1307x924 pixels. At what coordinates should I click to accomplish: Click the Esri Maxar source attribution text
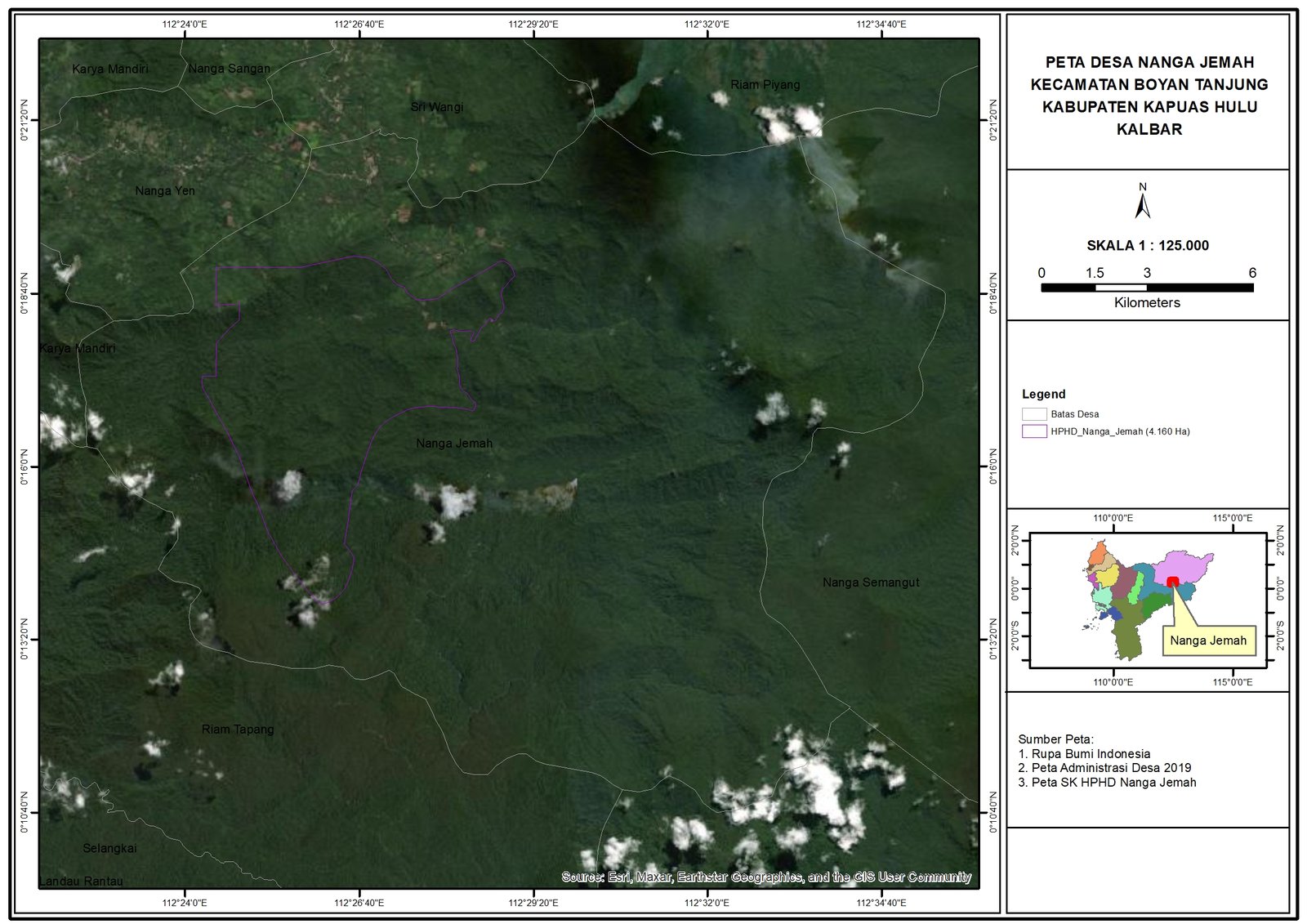coord(766,877)
